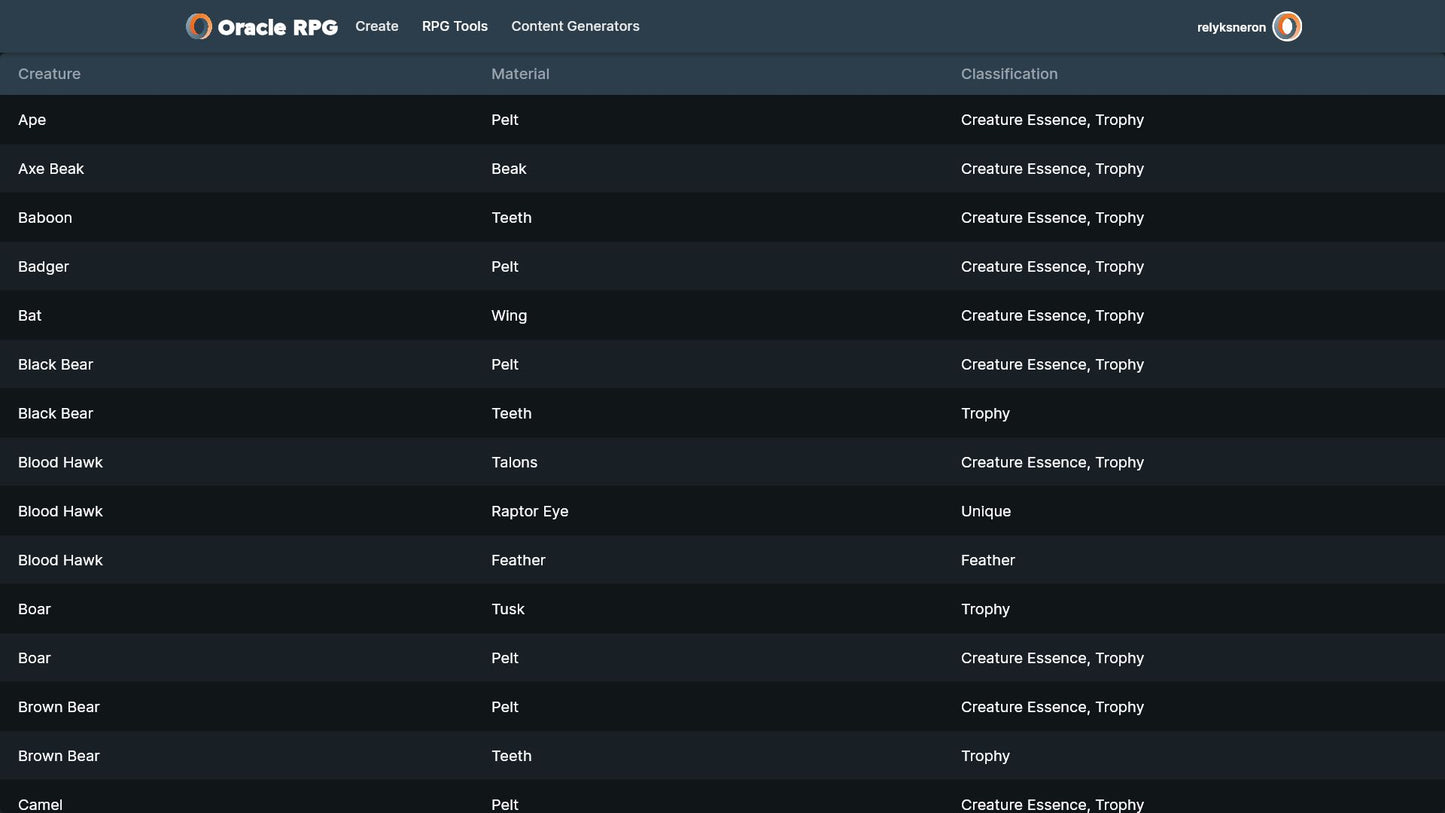Click the Oracle RPG title text
The image size is (1445, 813).
(278, 28)
